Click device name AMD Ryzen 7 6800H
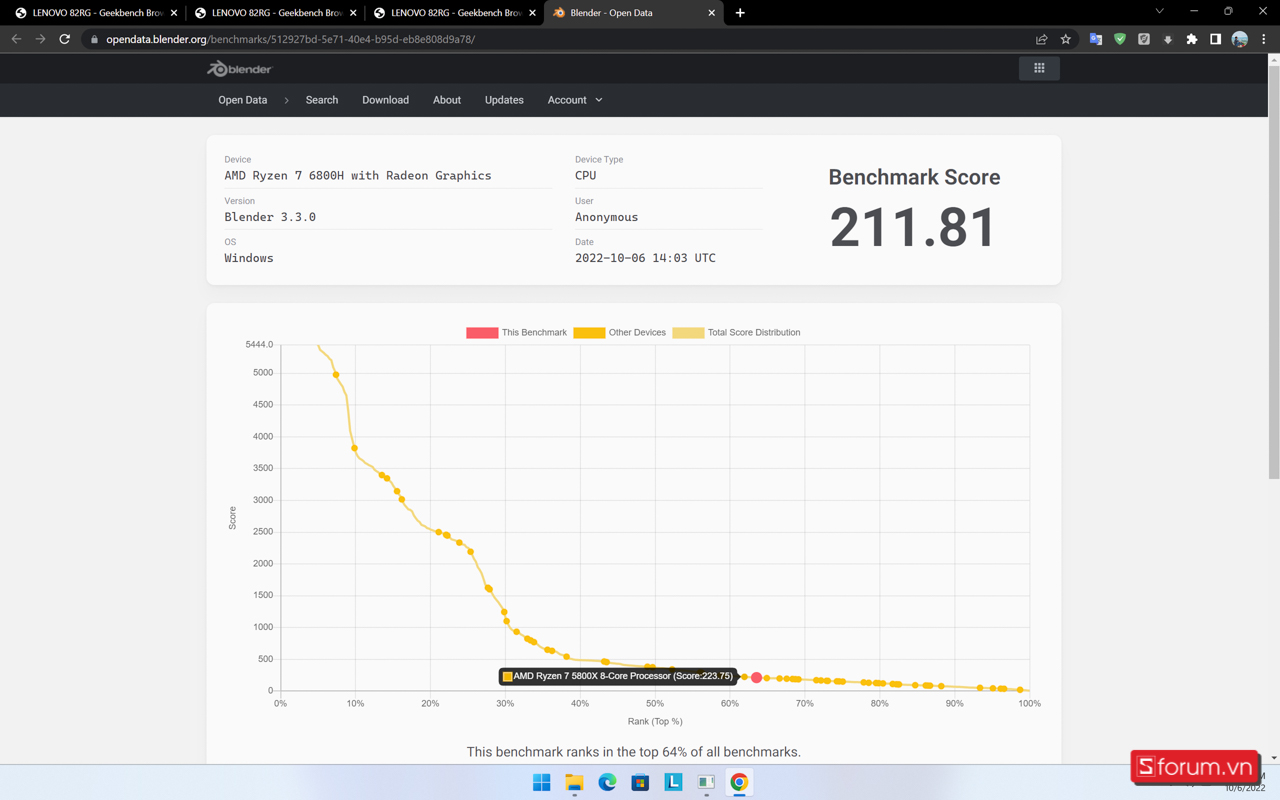Screen dimensions: 1280x800 358,175
